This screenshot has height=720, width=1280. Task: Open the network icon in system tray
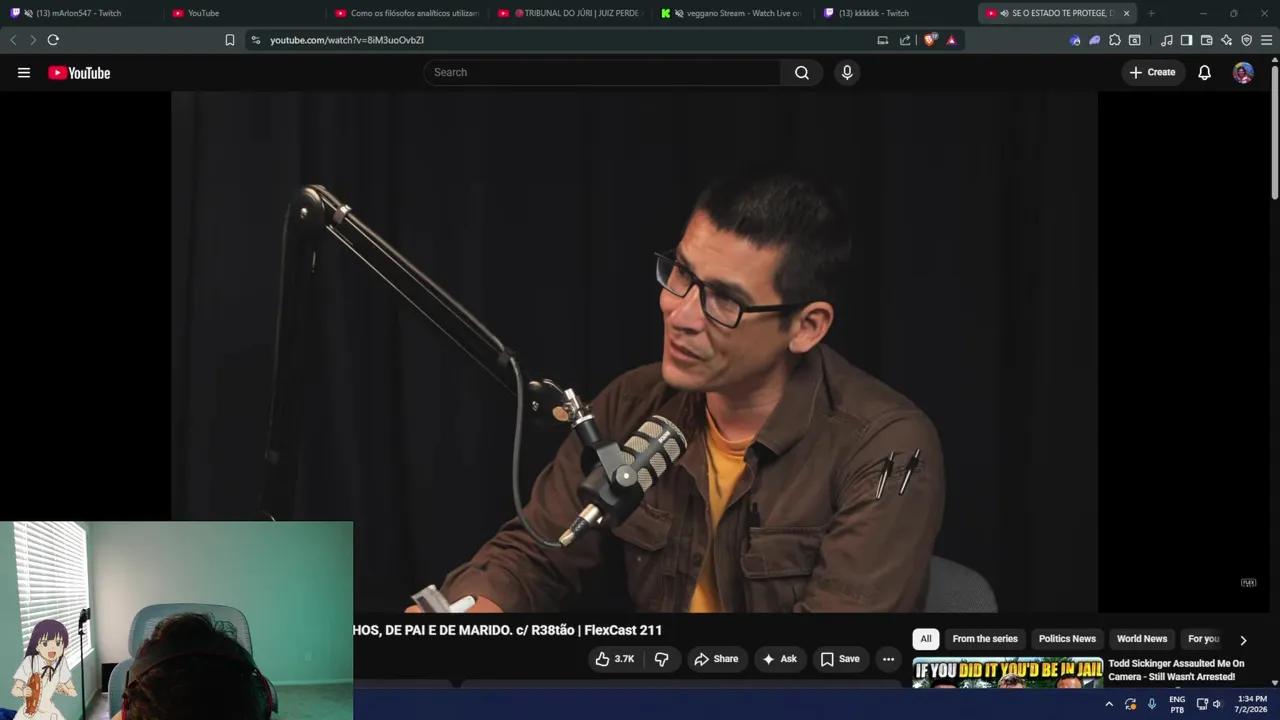pyautogui.click(x=1202, y=704)
